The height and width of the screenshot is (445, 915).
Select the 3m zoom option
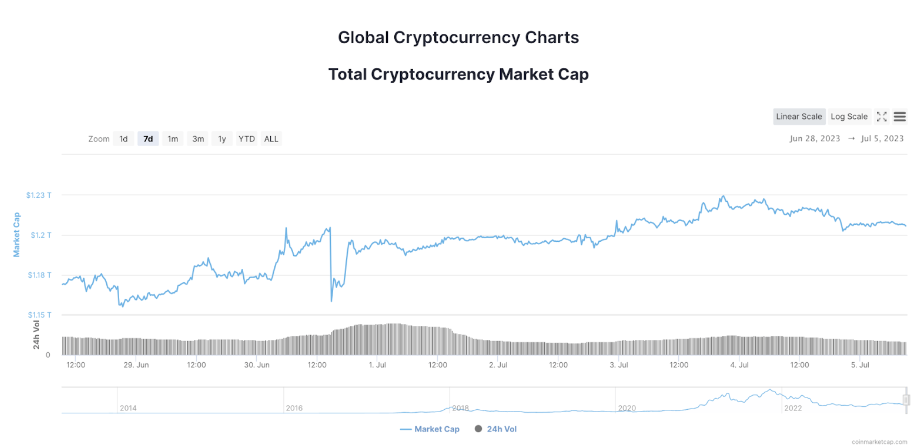click(198, 139)
